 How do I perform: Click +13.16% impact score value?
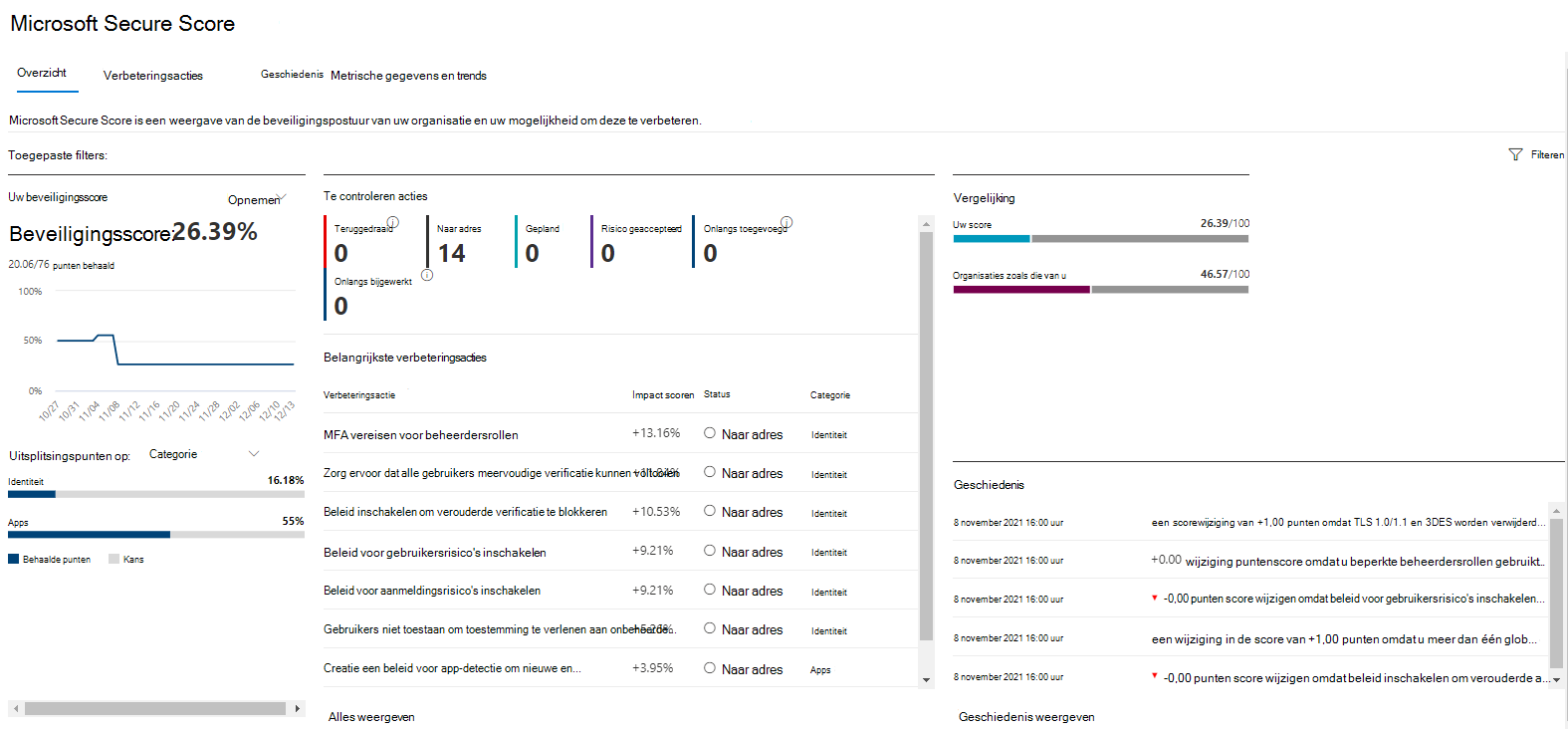click(656, 433)
